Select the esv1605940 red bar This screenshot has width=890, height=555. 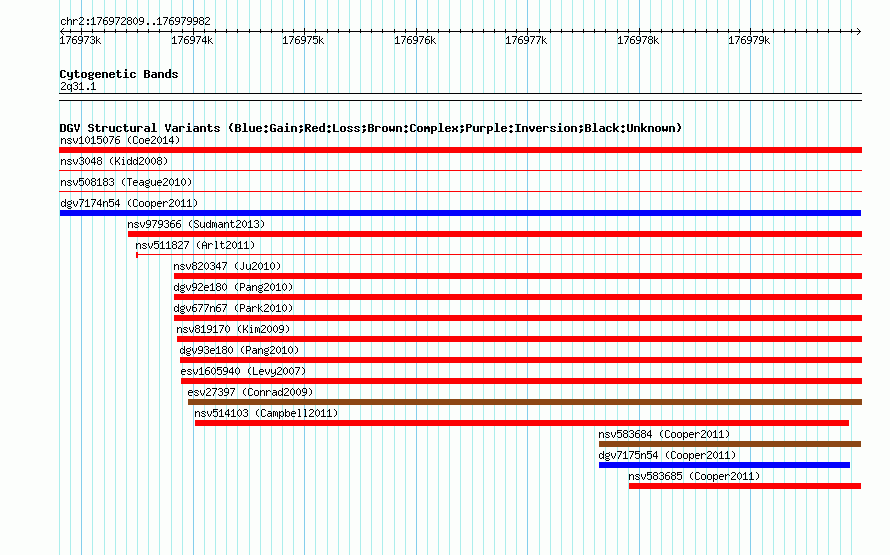[x=522, y=381]
